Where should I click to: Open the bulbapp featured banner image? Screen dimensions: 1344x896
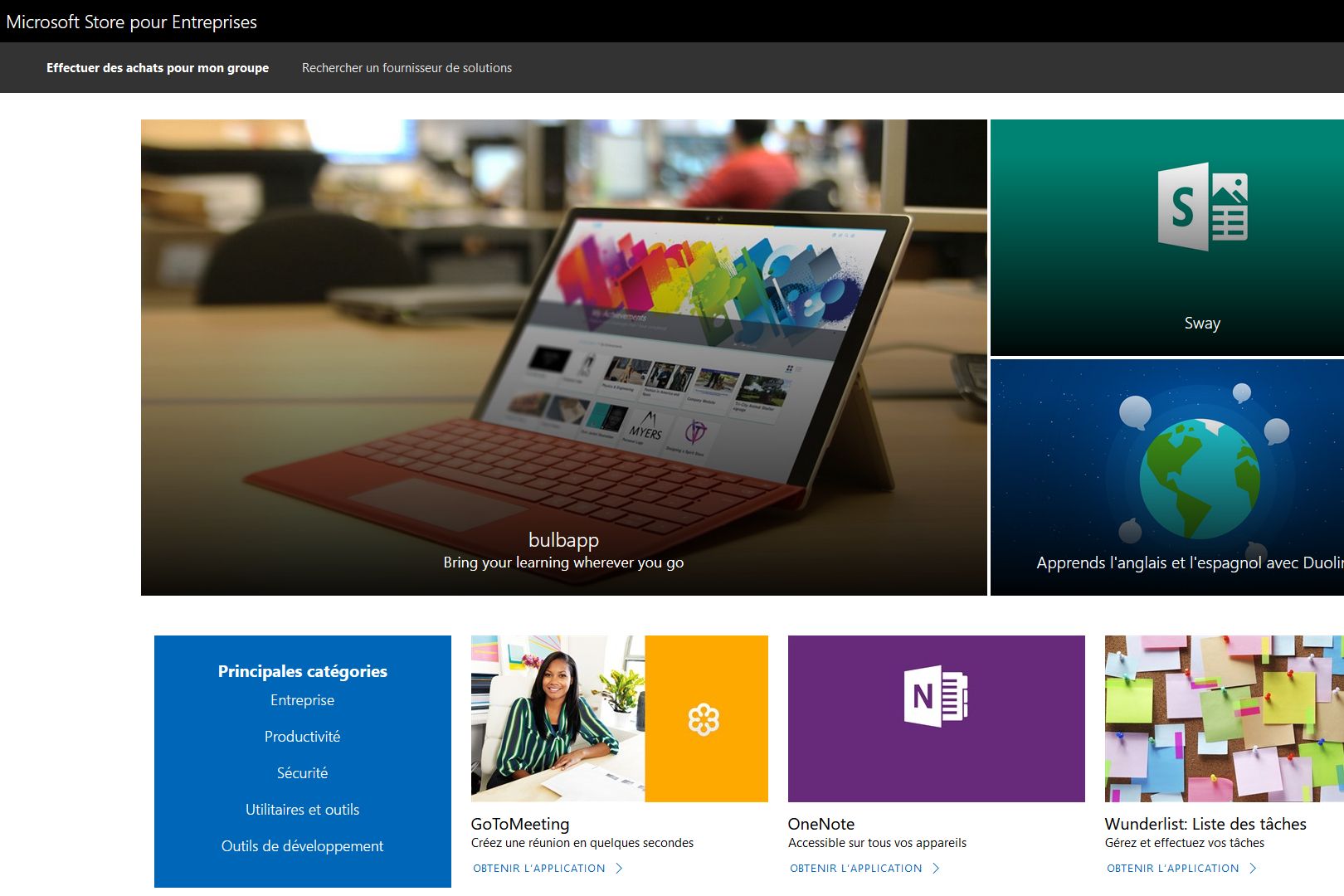(564, 358)
